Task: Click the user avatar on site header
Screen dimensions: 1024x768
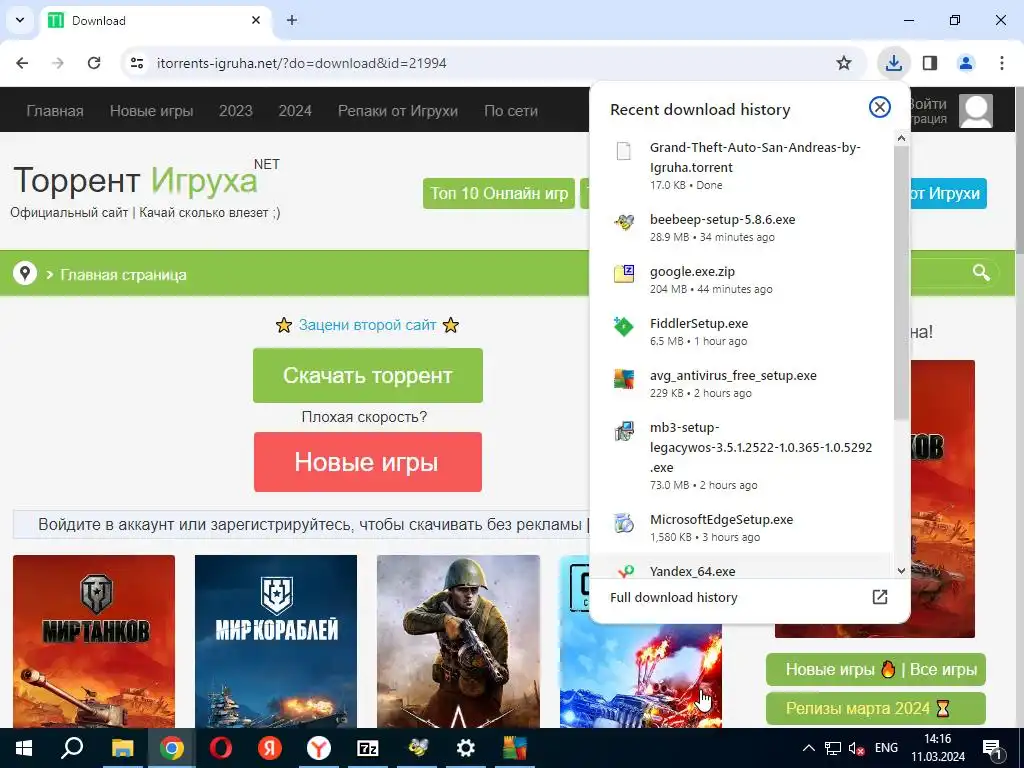Action: [x=976, y=110]
